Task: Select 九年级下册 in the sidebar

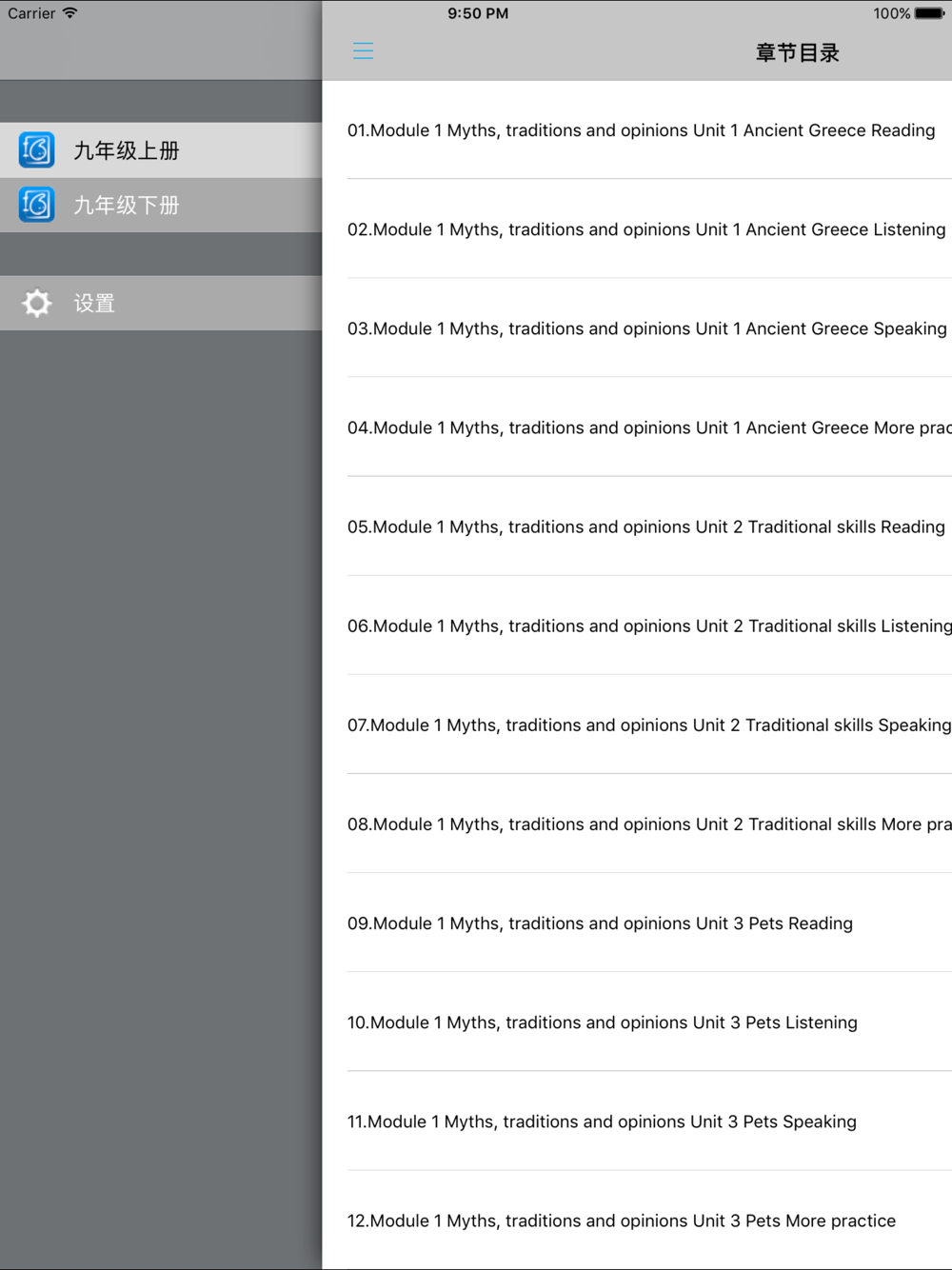Action: 161,205
